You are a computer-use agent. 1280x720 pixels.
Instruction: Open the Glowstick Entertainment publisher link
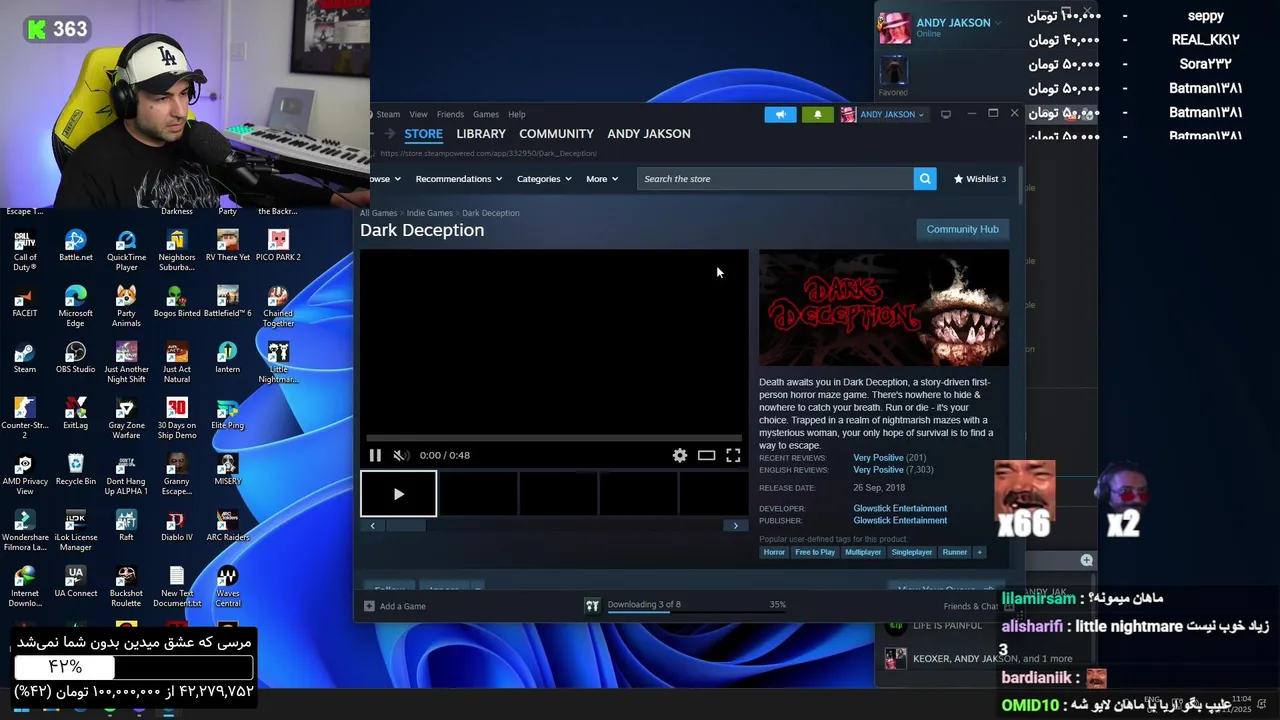pos(900,520)
